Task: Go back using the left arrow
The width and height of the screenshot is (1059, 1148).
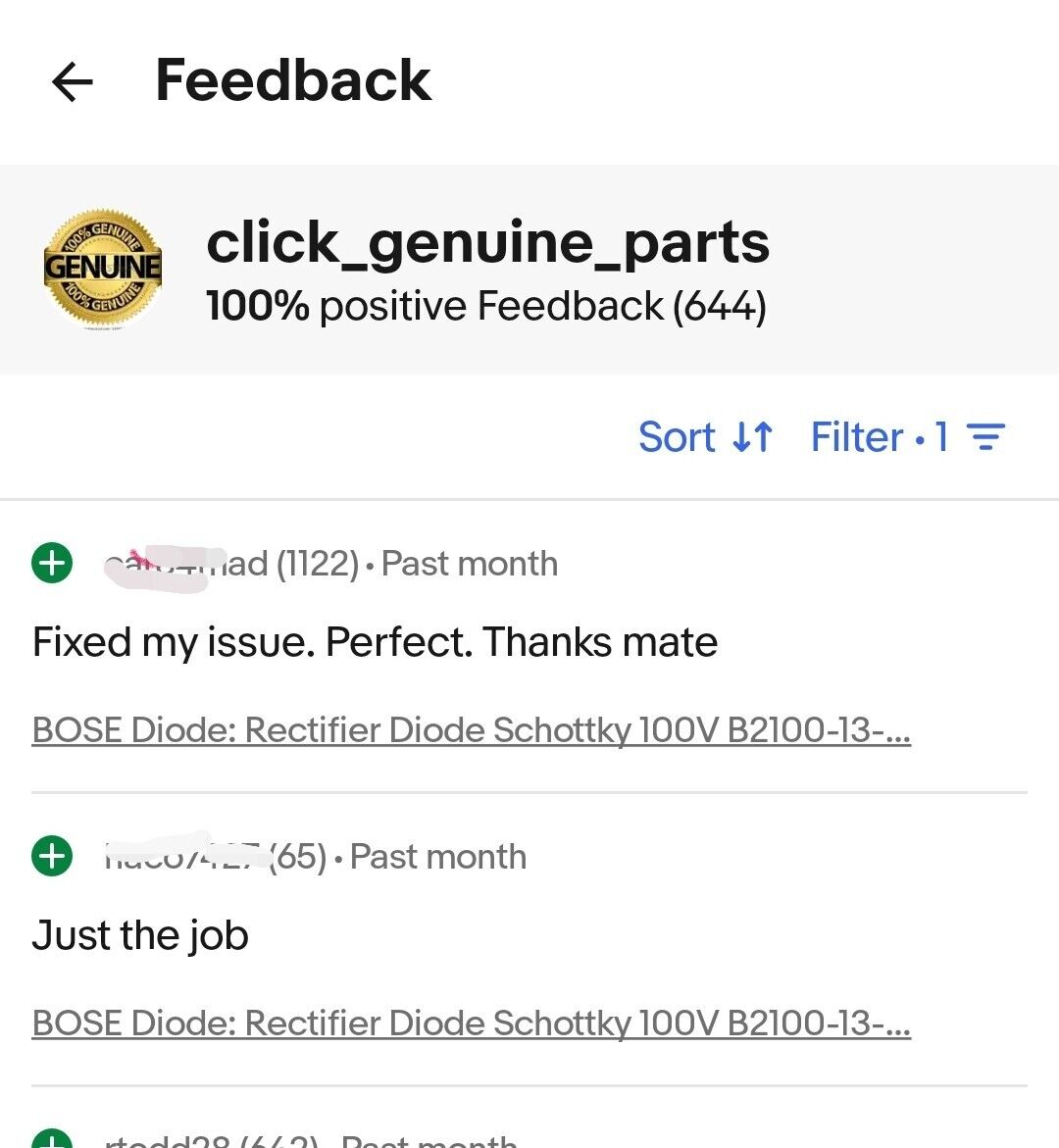Action: click(73, 81)
